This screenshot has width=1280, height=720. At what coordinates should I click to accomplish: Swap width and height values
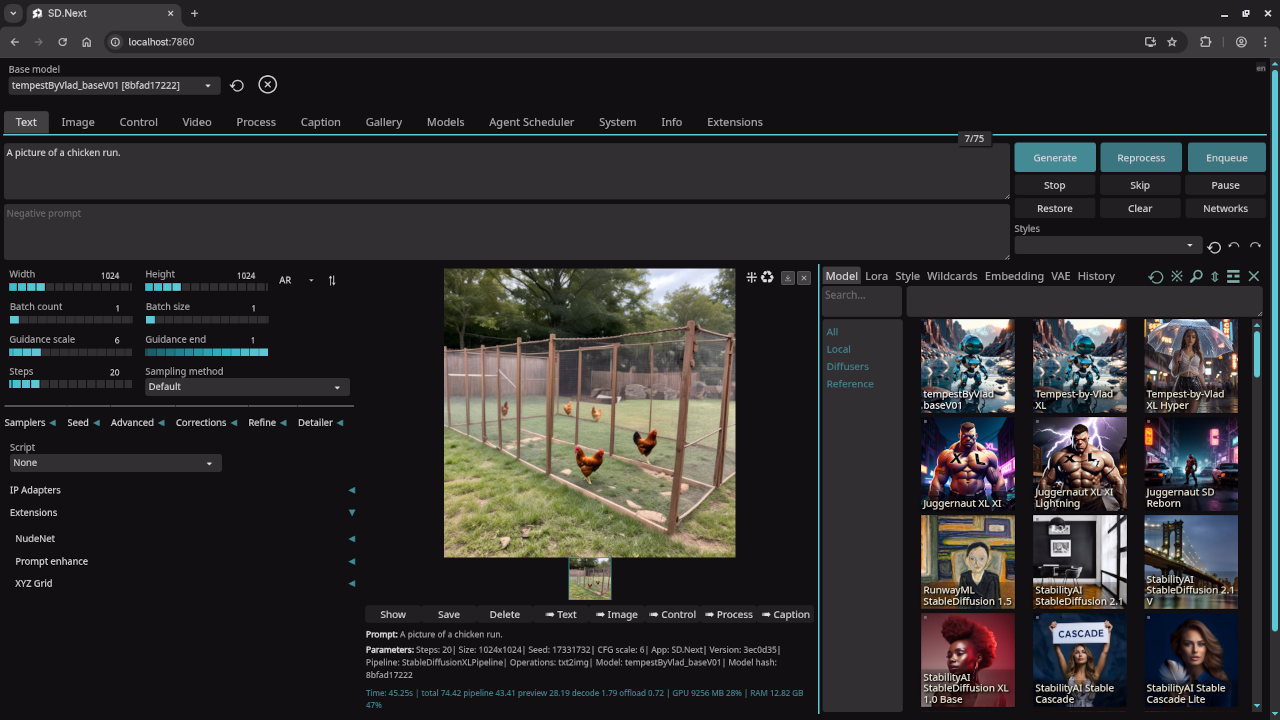click(x=332, y=280)
